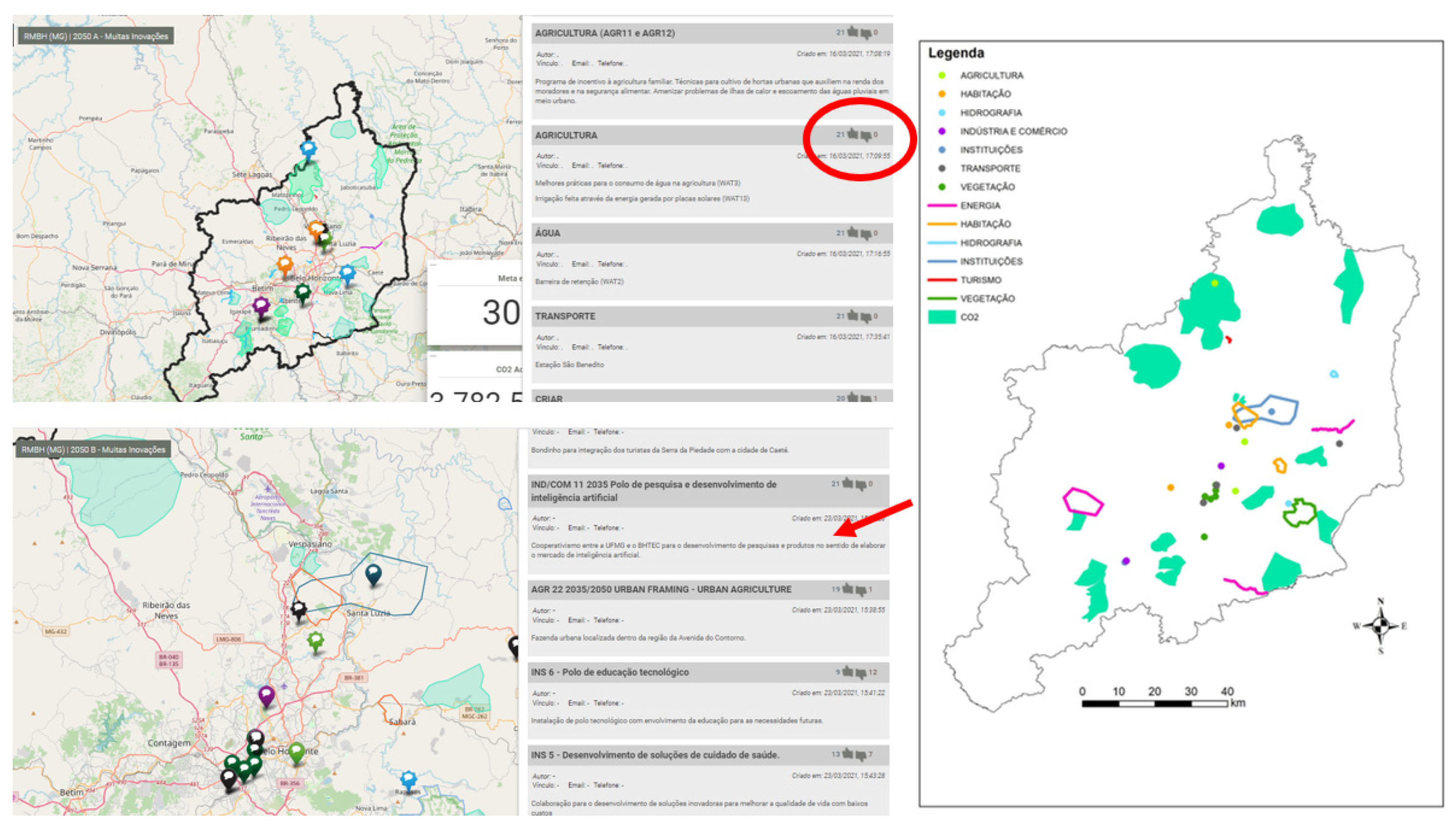Thumbs-down the ÁGUA proposal

tap(865, 233)
